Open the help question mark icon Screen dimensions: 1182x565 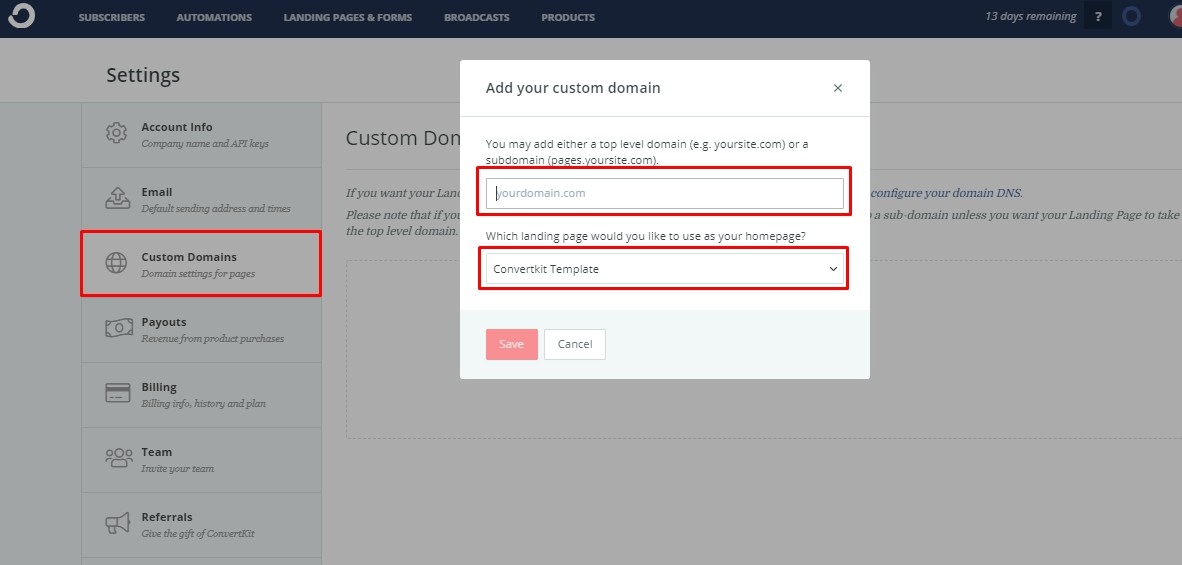1098,17
